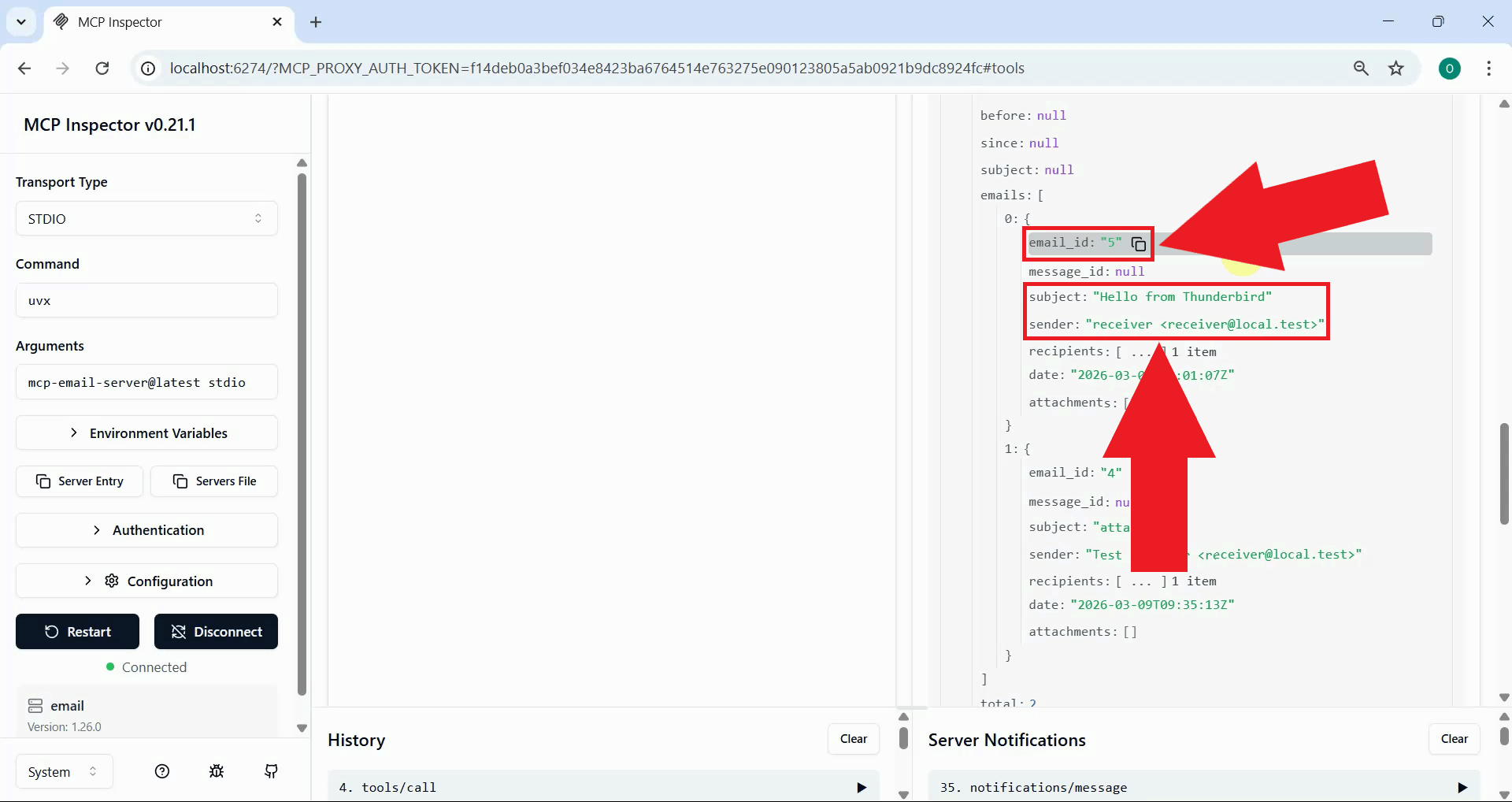Open a new browser tab

tap(316, 22)
